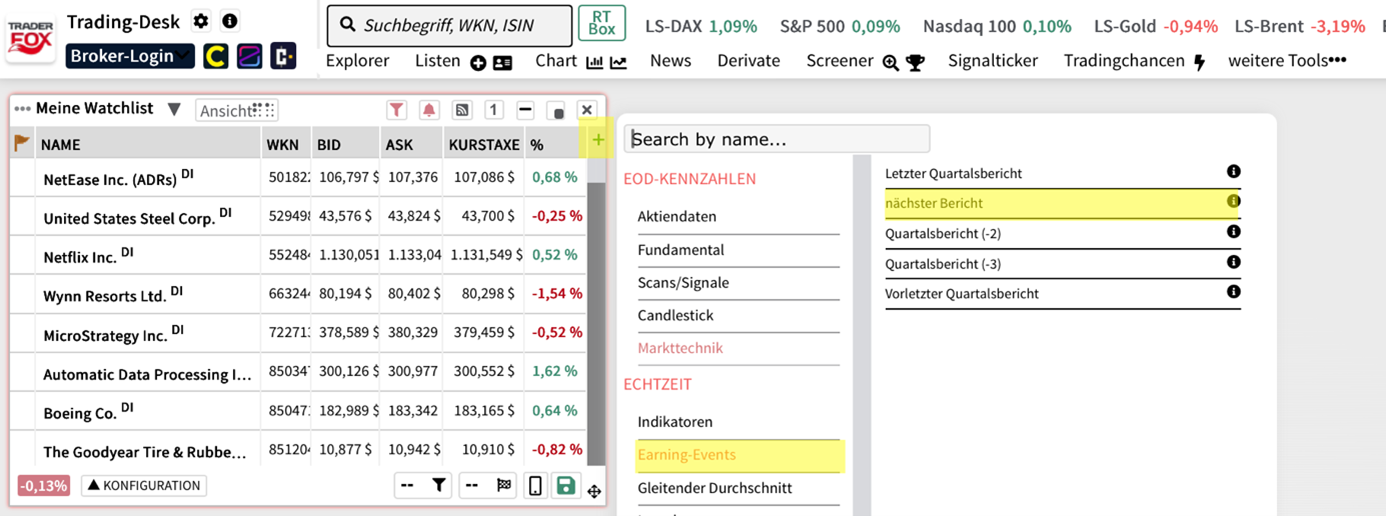1386x516 pixels.
Task: Click the watchlist red filter icon
Action: coord(397,110)
